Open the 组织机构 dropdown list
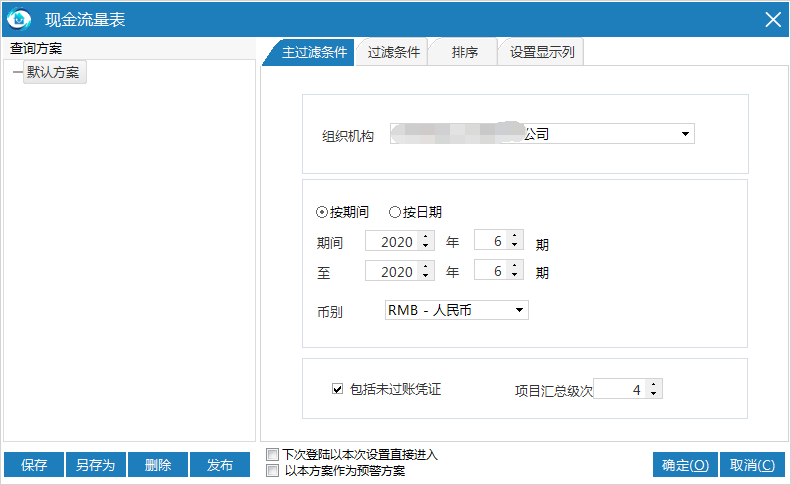The width and height of the screenshot is (791, 485). [x=685, y=134]
